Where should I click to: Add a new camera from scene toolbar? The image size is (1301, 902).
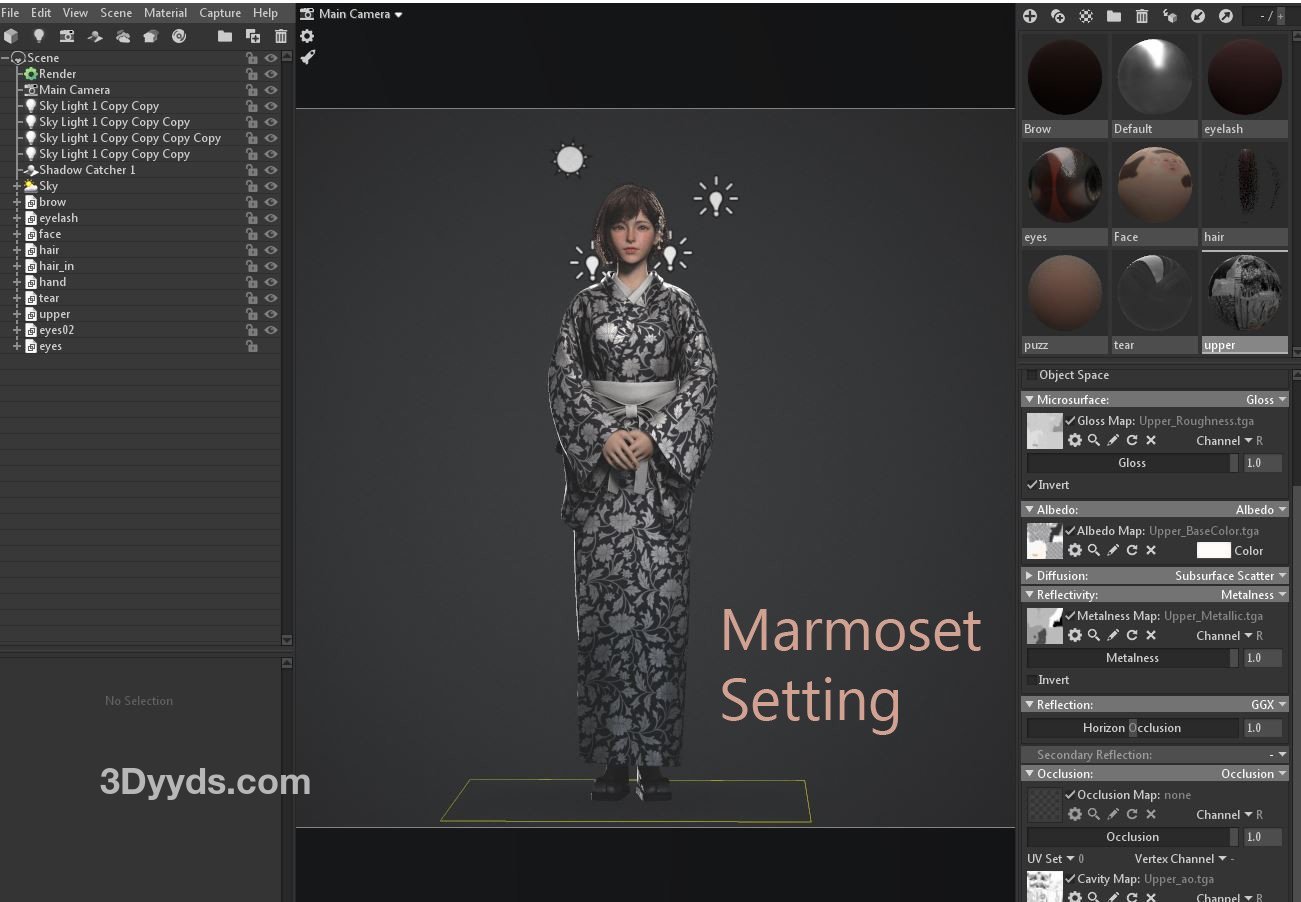(x=67, y=36)
